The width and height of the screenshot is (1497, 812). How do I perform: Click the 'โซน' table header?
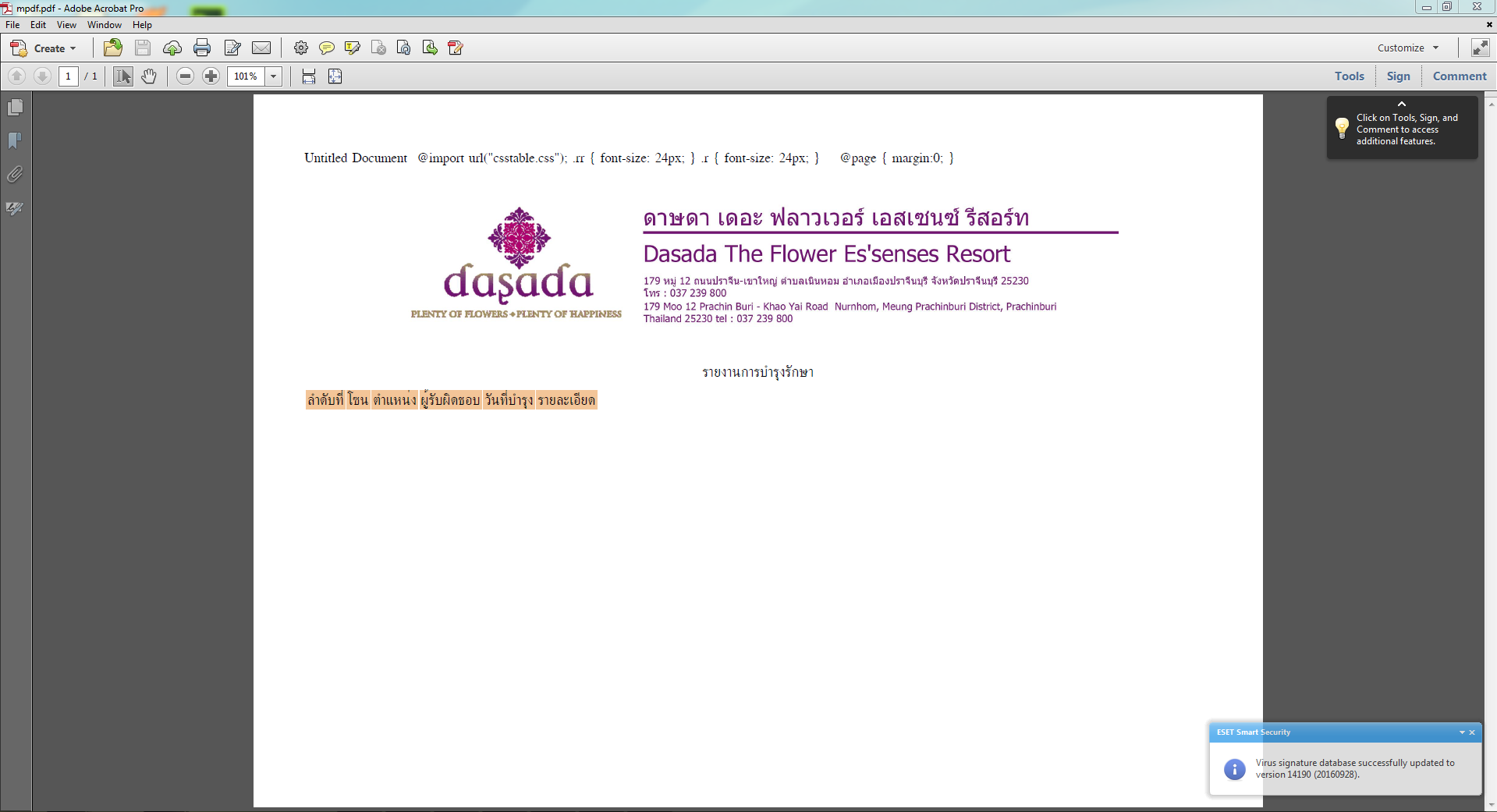(358, 400)
